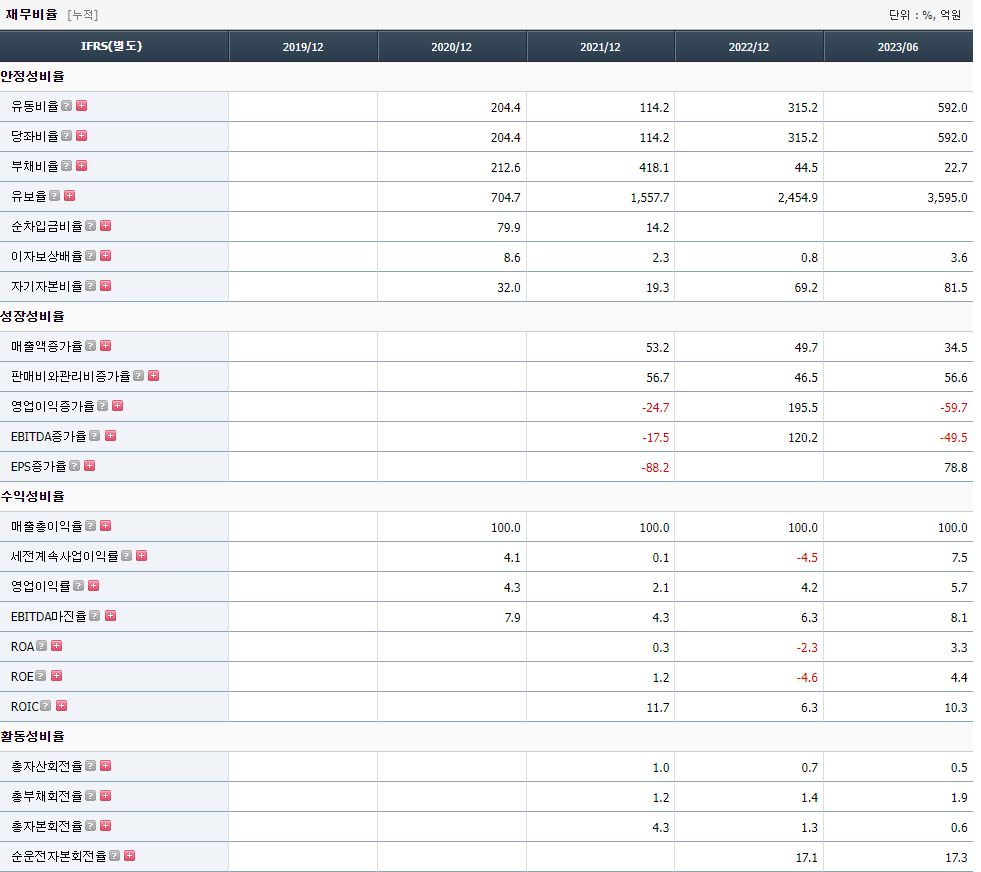The width and height of the screenshot is (981, 872).
Task: Click the 2021/12 column header
Action: click(x=601, y=47)
